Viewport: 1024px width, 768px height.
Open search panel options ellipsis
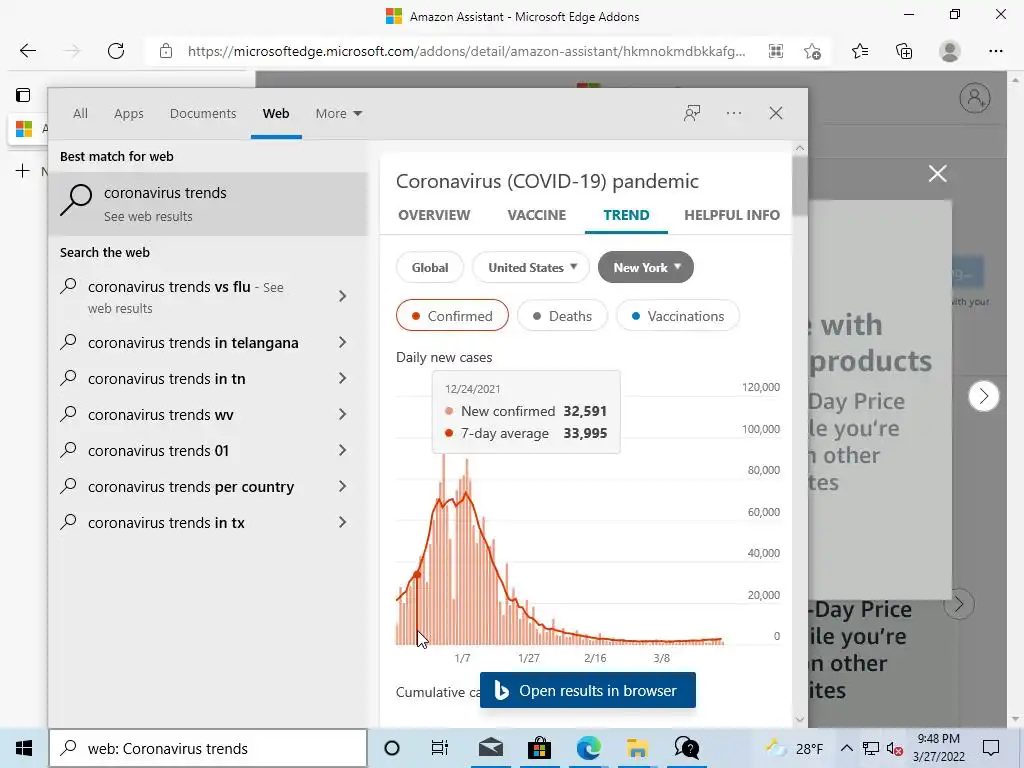tap(734, 113)
